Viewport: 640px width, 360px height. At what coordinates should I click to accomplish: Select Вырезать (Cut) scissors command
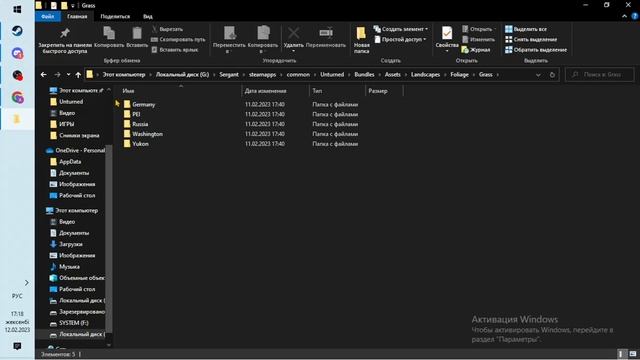(x=167, y=29)
